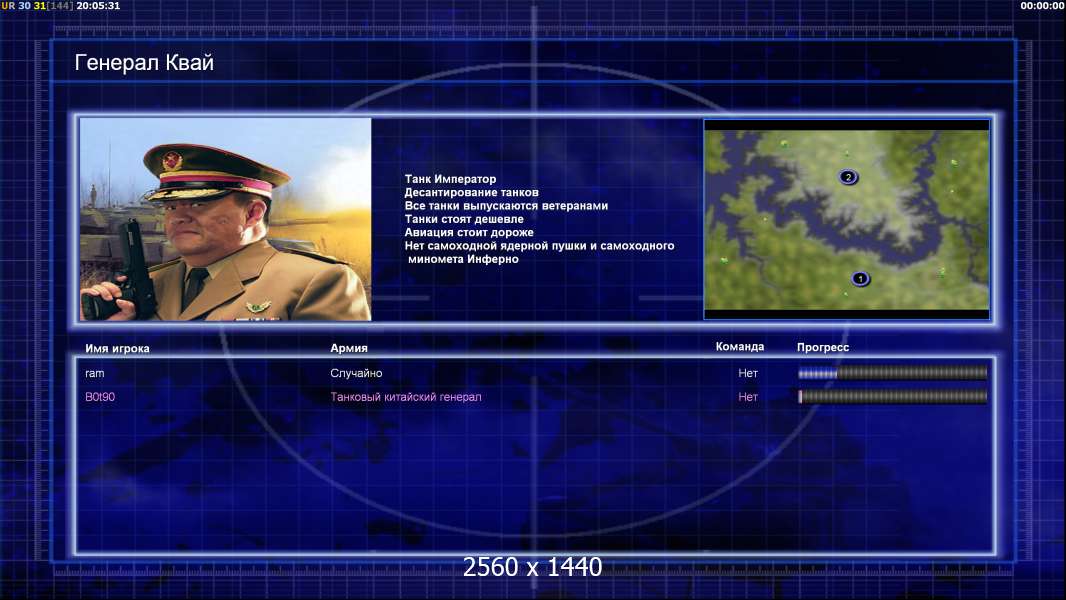
Task: Click start position marker 2 on the map
Action: click(x=848, y=177)
